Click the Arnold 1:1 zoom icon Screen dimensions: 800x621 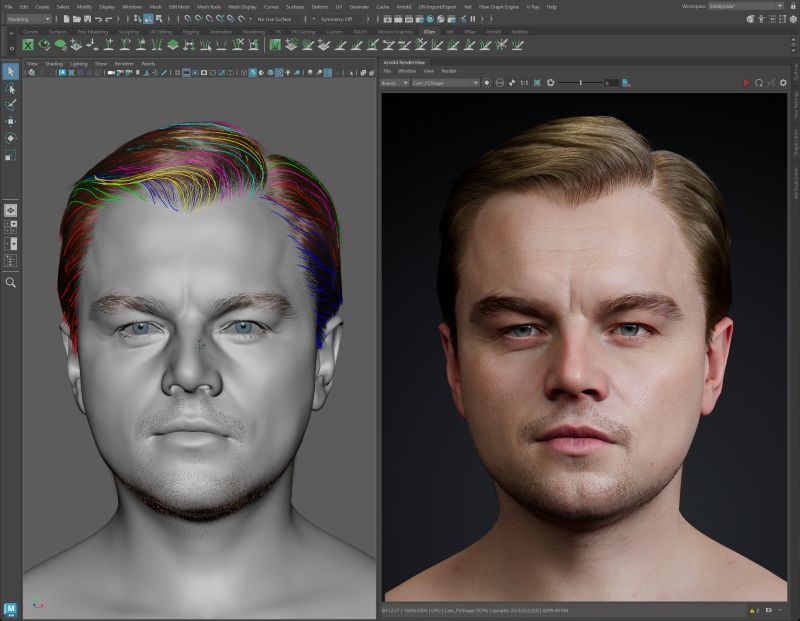click(524, 83)
